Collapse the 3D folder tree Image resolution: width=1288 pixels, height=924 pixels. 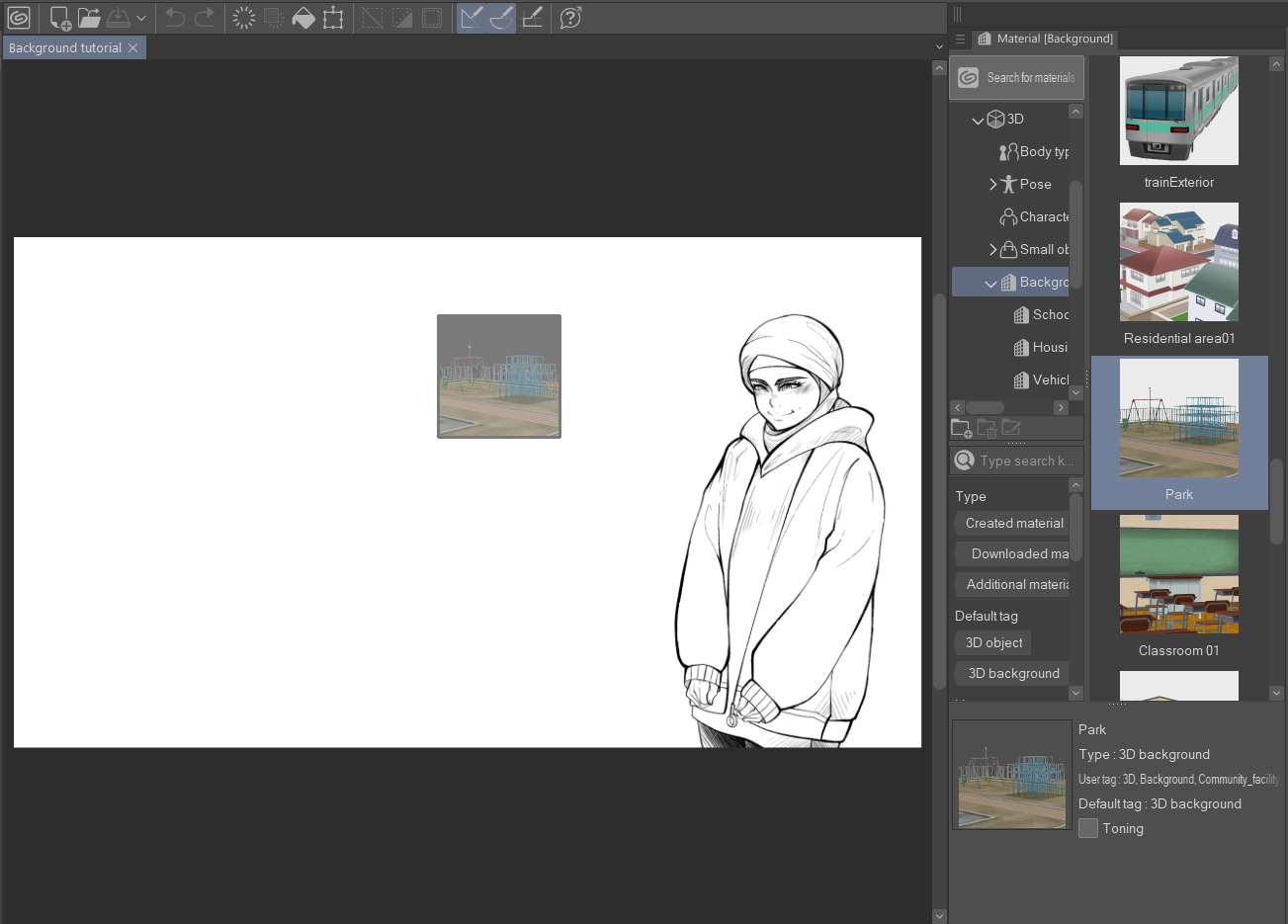(x=978, y=120)
